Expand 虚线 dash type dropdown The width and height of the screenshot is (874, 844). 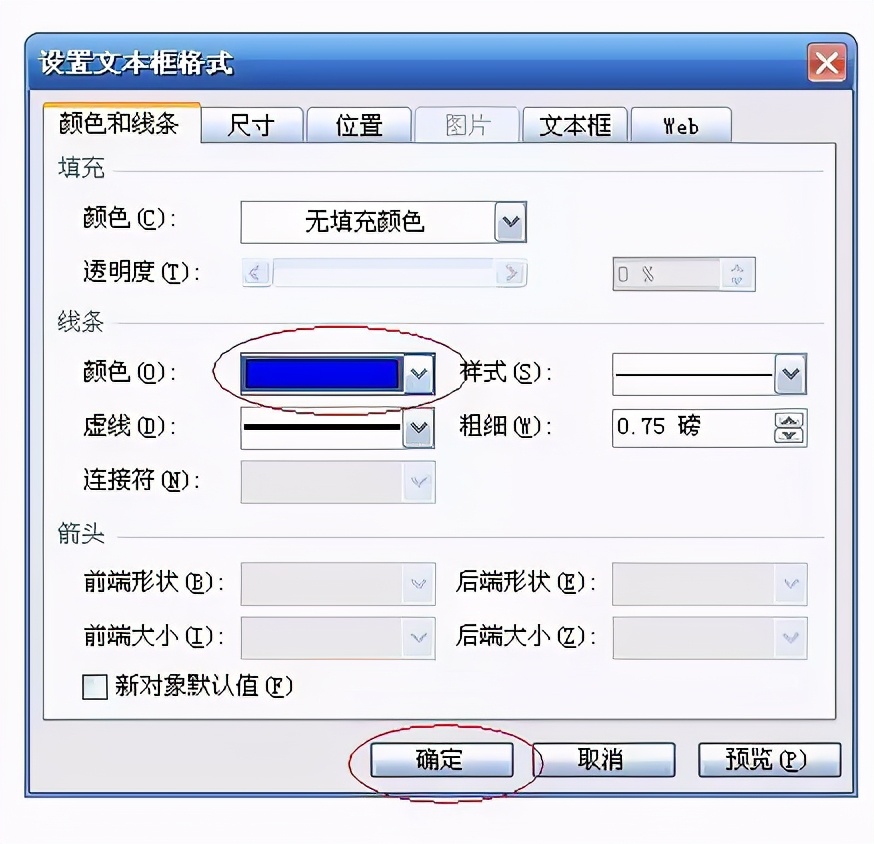pos(419,428)
